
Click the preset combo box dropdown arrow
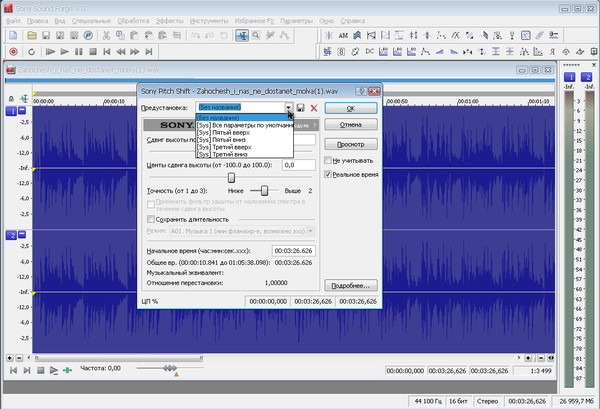point(289,108)
